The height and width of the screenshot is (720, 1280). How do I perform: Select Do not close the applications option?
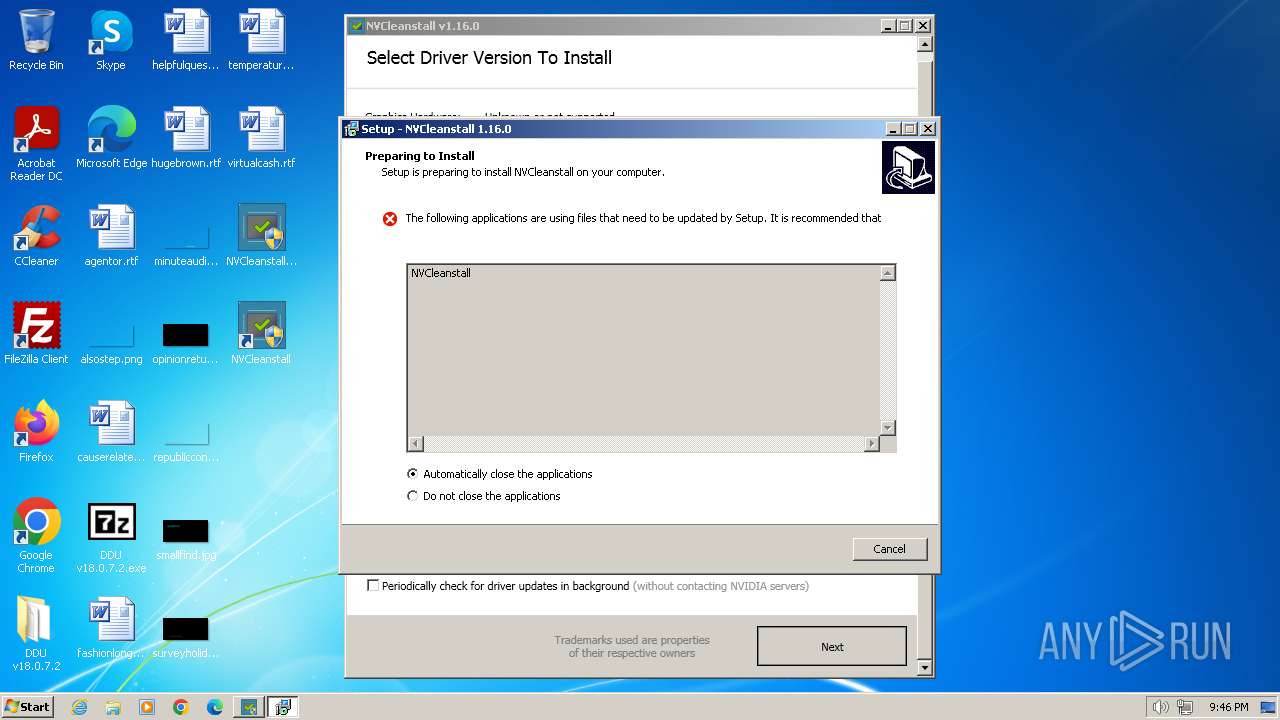click(484, 496)
